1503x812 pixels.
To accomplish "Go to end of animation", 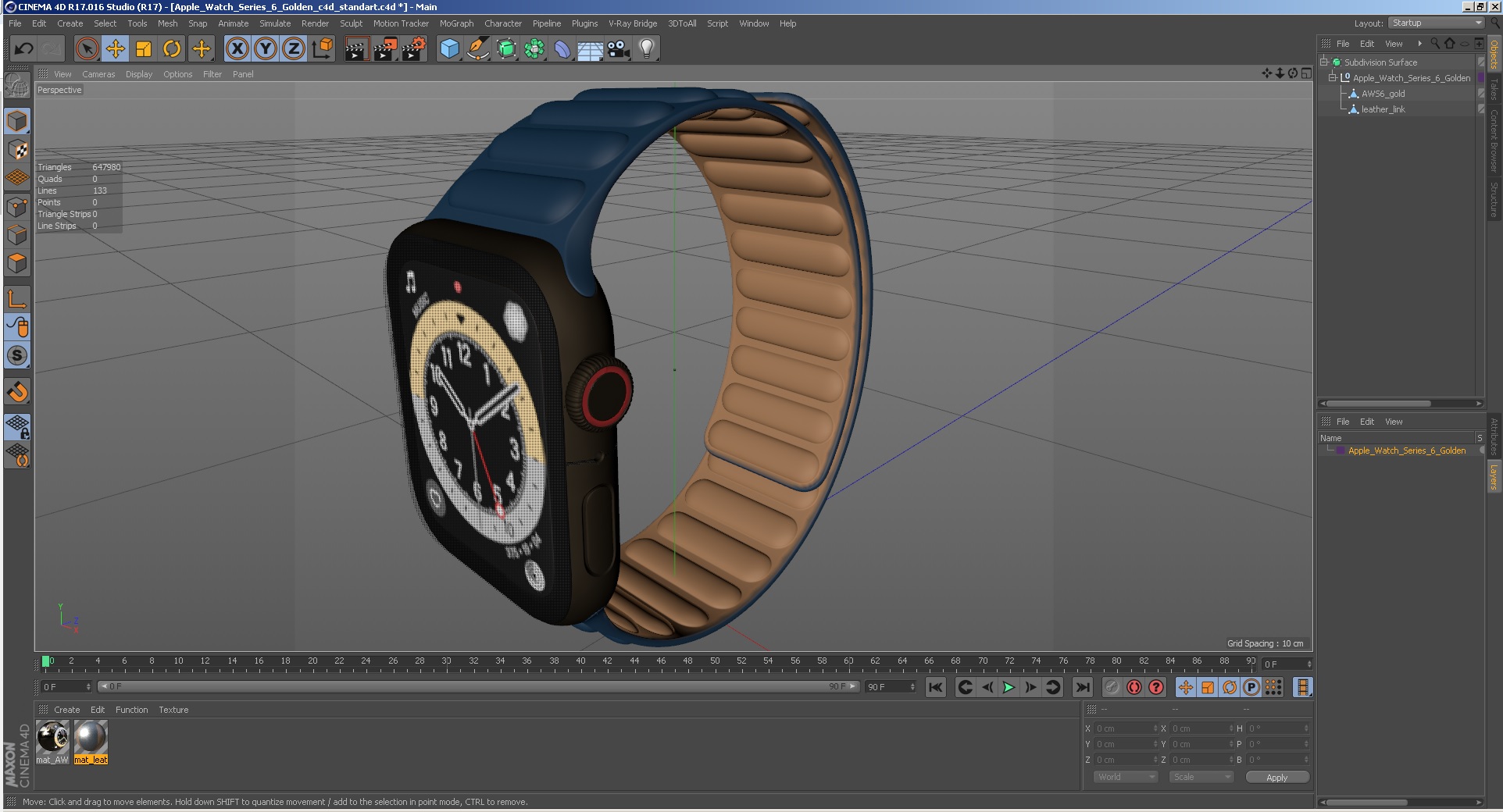I will point(1082,687).
